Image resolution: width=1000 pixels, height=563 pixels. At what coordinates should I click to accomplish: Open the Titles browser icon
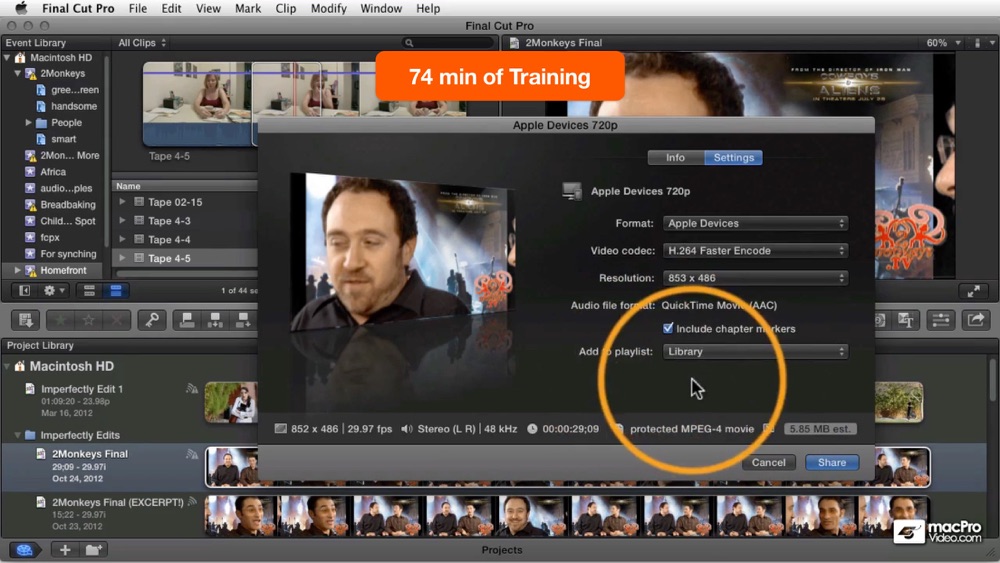click(x=907, y=320)
